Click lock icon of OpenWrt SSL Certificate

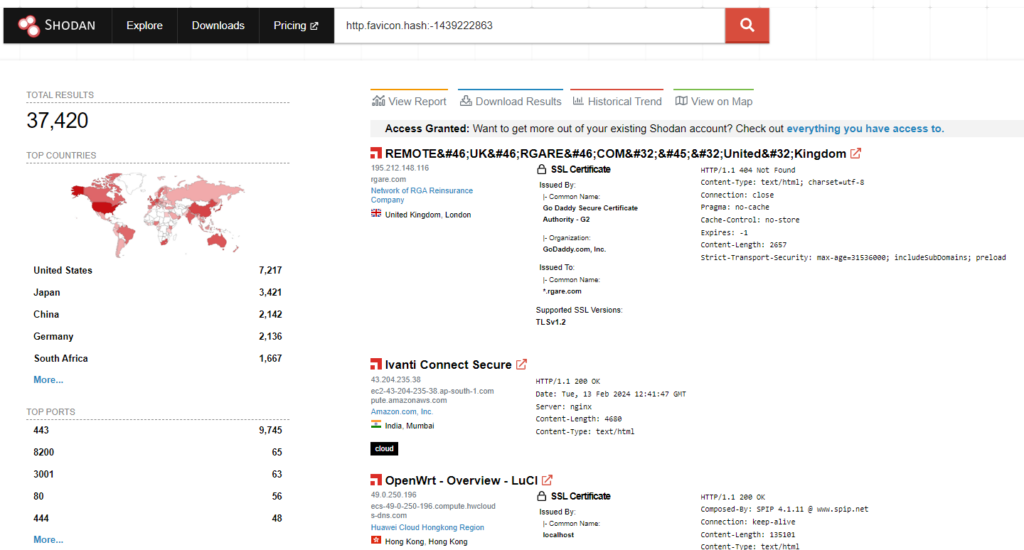click(541, 496)
